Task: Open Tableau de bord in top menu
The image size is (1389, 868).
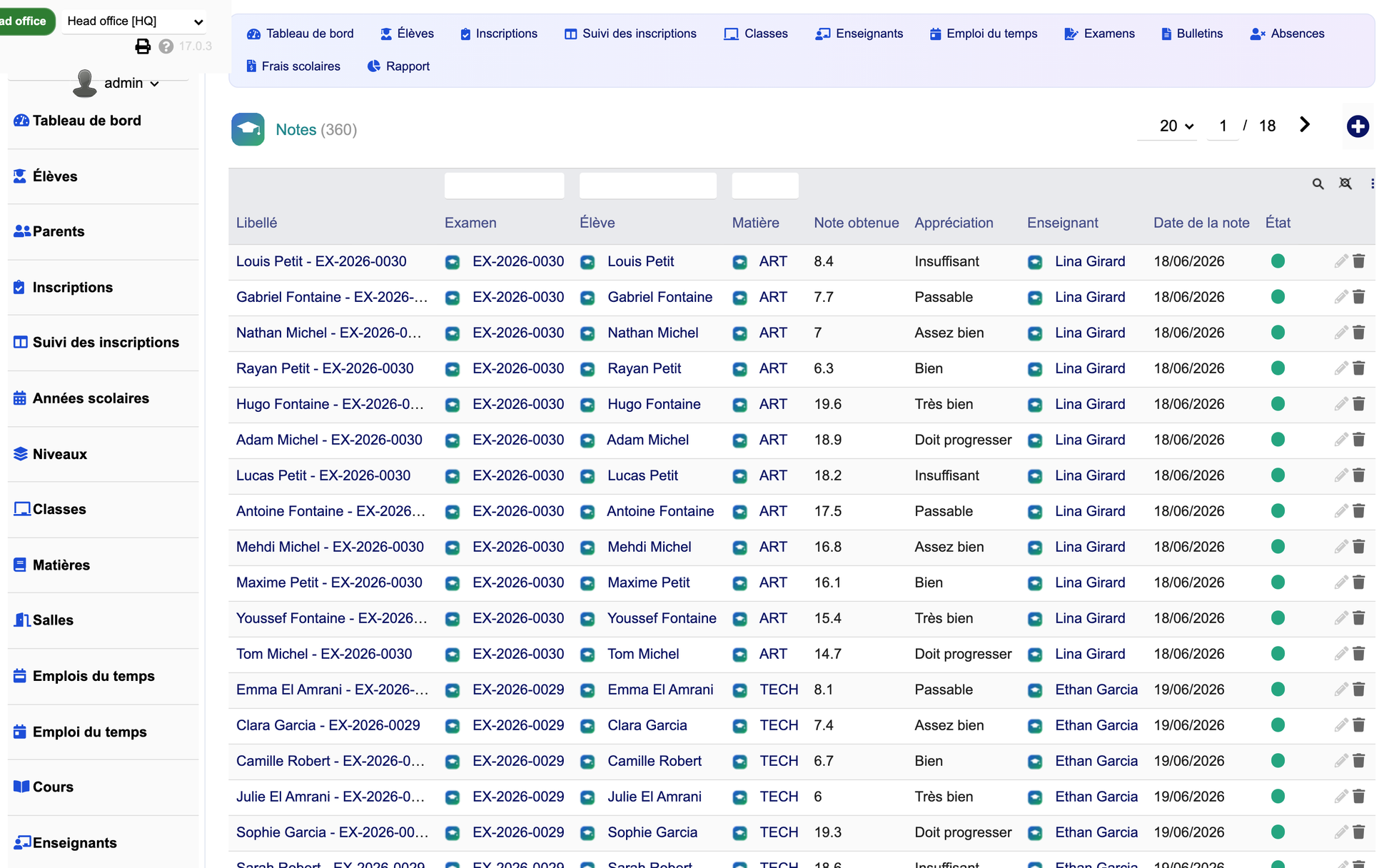Action: click(300, 34)
